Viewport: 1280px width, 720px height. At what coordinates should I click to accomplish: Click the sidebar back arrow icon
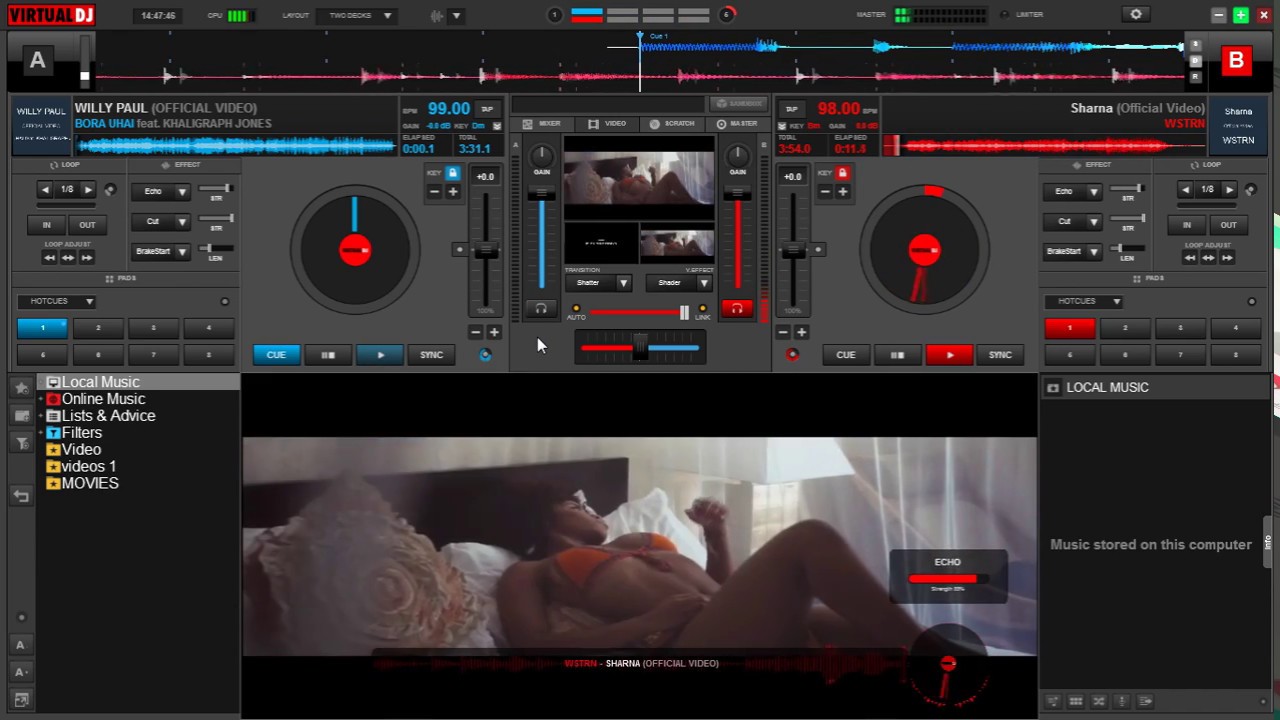point(21,496)
